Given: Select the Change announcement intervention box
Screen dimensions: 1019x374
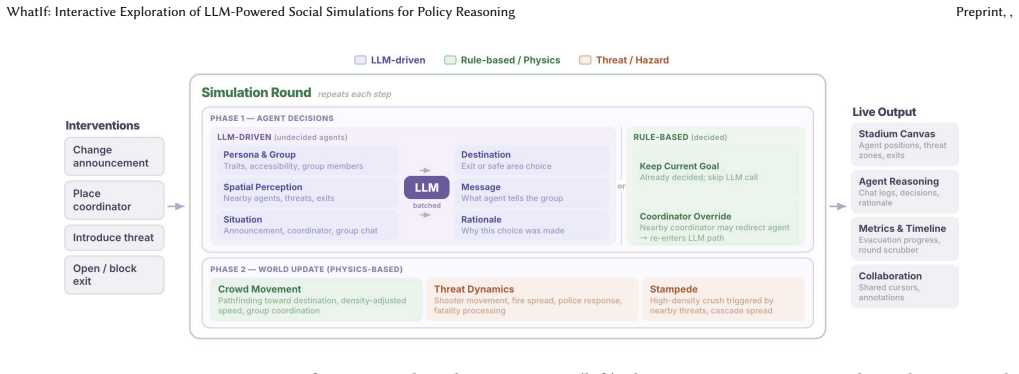Looking at the screenshot, I should tap(114, 156).
